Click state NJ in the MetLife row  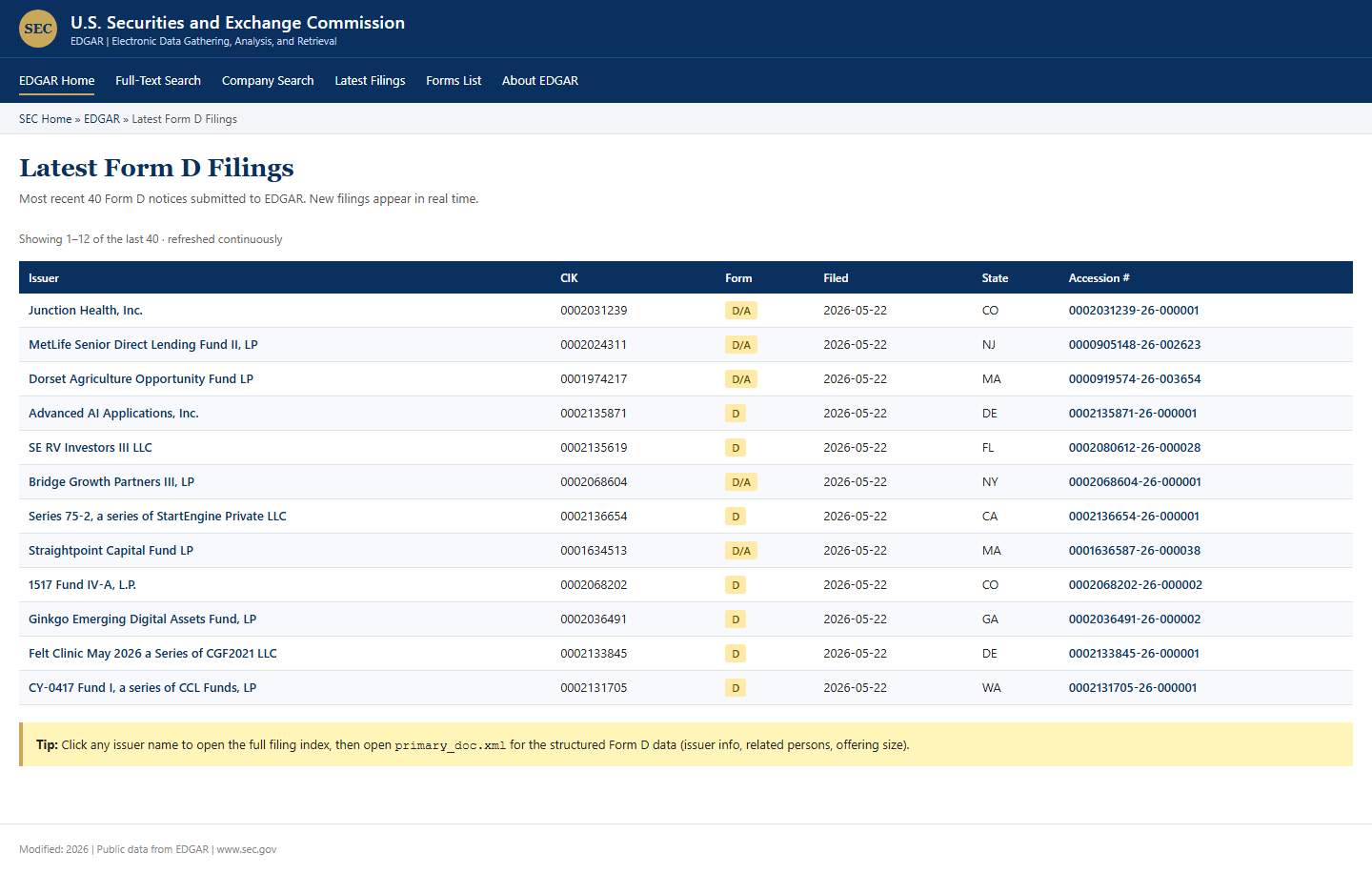click(989, 345)
